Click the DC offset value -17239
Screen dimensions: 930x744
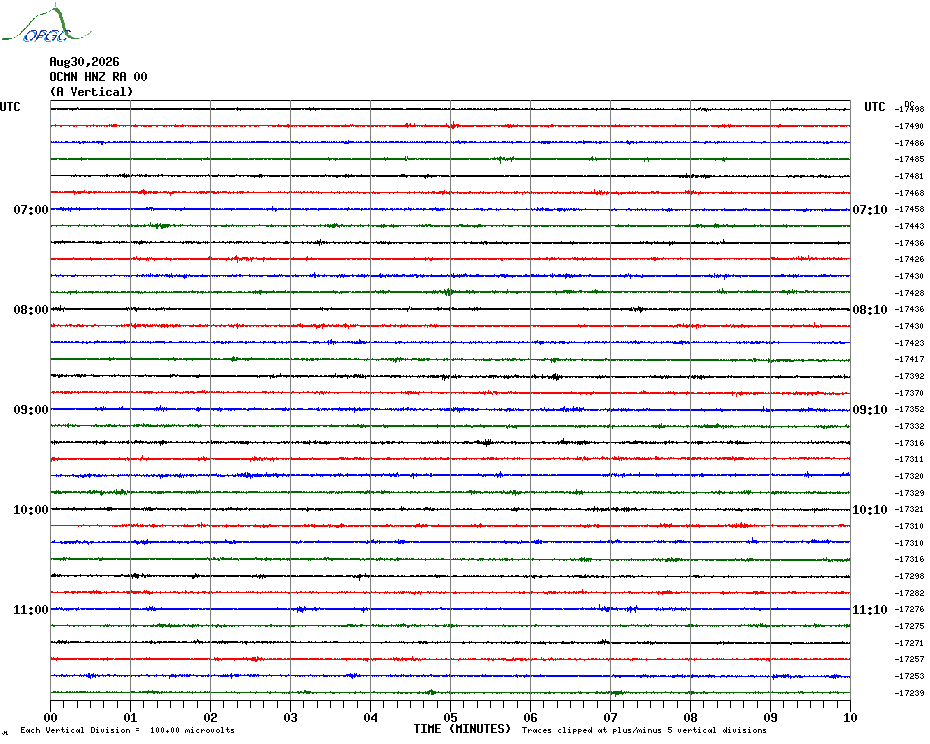(909, 693)
